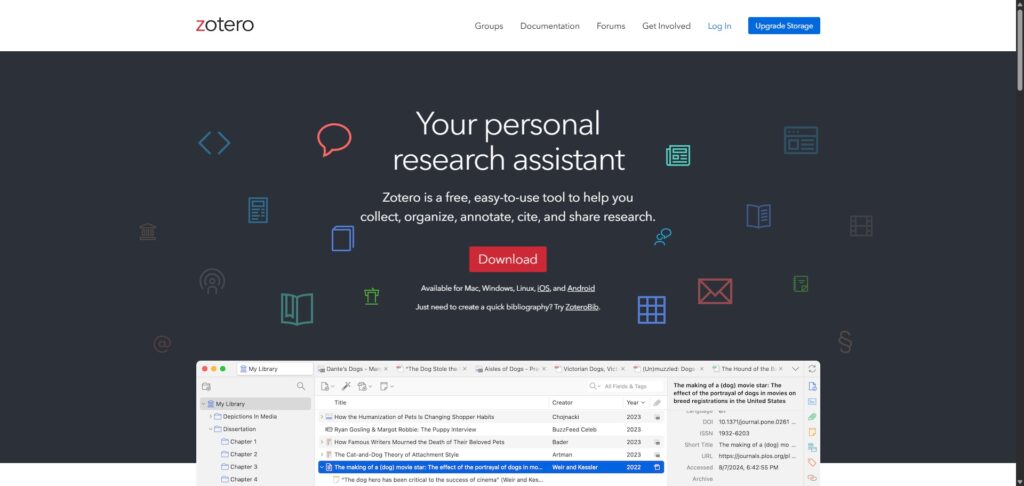Expand the How Famous Writers Mourned item

321,442
